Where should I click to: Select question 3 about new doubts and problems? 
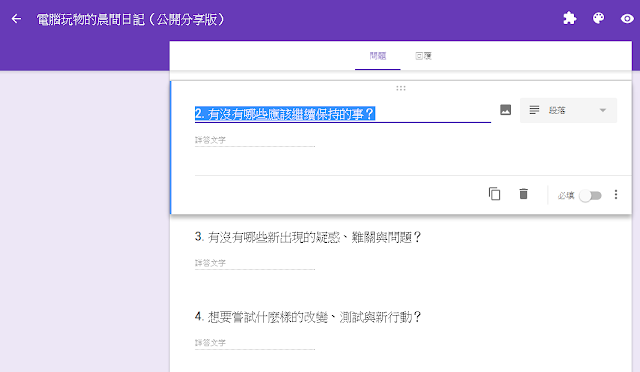308,237
